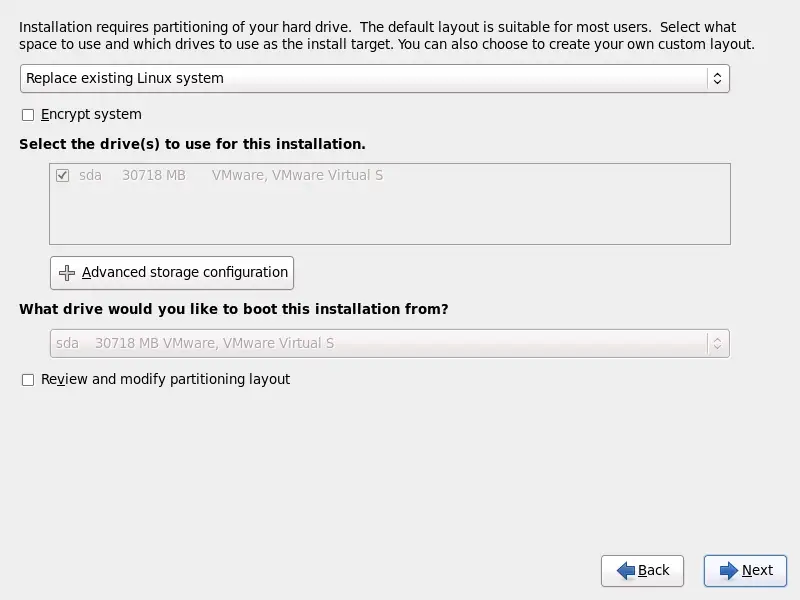This screenshot has height=600, width=800.
Task: Click the up-down arrows of the Replace existing Linux system combo
Action: click(x=717, y=79)
